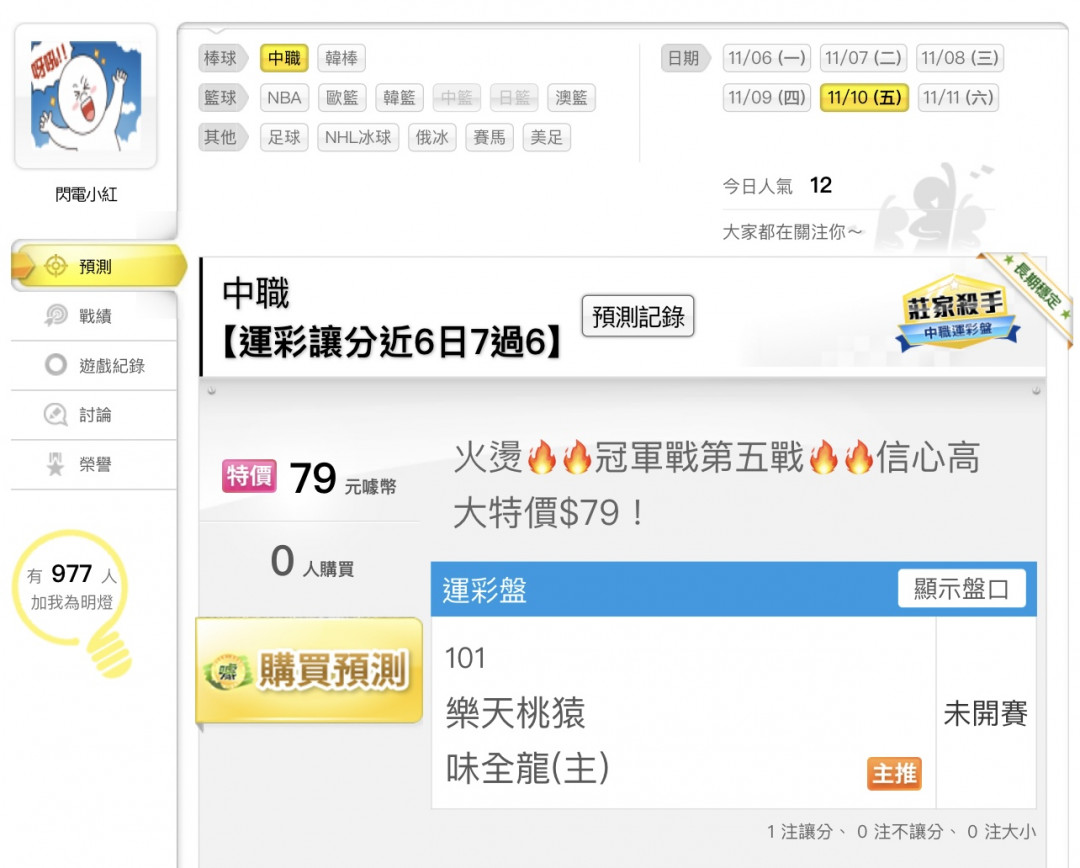Click the 購買預測 gold purchase button
Image resolution: width=1080 pixels, height=868 pixels.
(x=309, y=670)
